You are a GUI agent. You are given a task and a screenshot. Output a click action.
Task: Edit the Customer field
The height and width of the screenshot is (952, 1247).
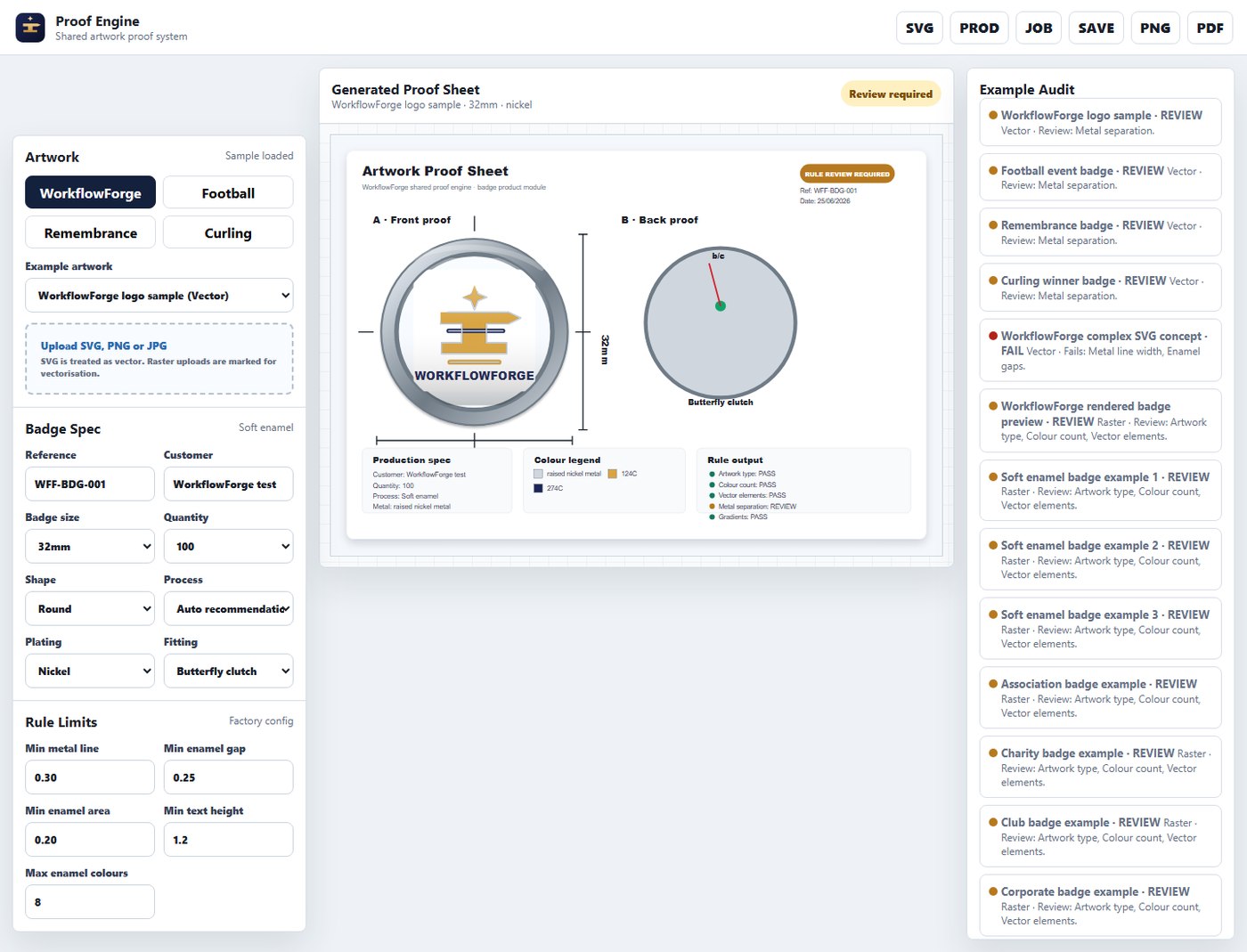click(228, 484)
